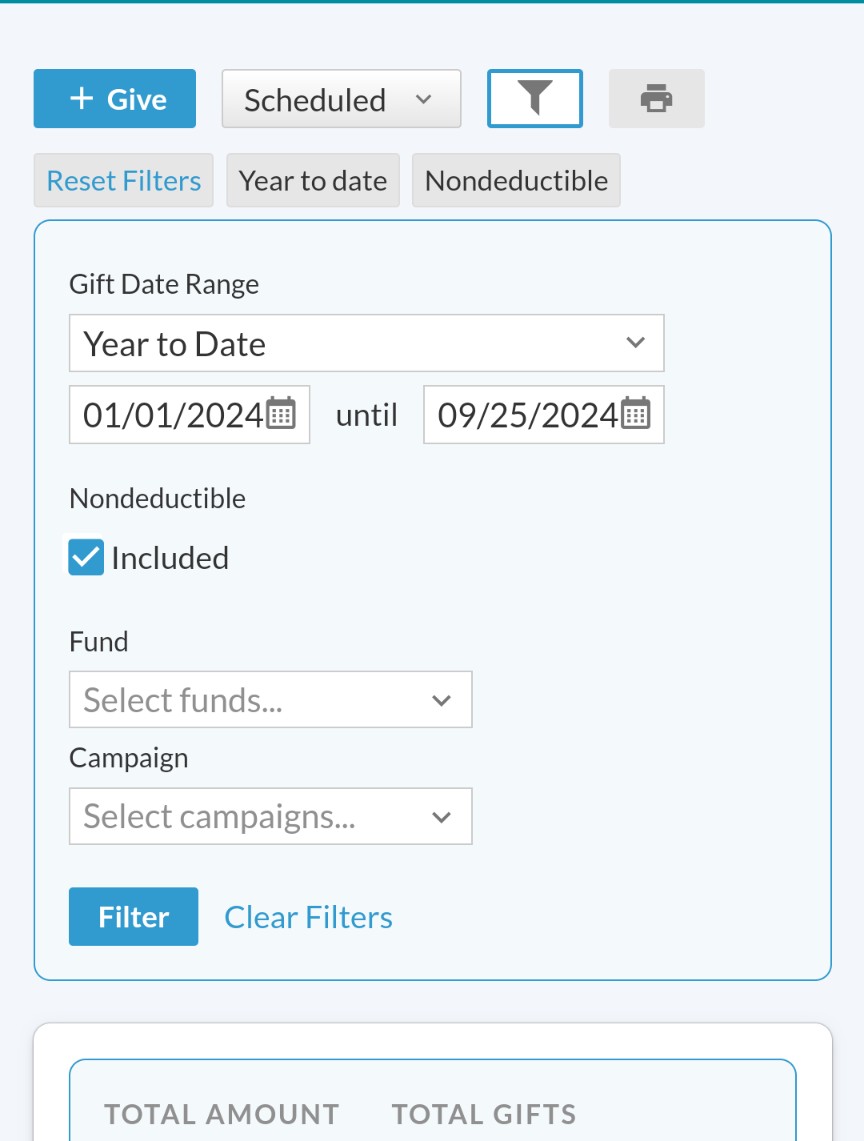Screen dimensions: 864x1141
Task: Toggle the funnel filter icon button
Action: click(534, 98)
